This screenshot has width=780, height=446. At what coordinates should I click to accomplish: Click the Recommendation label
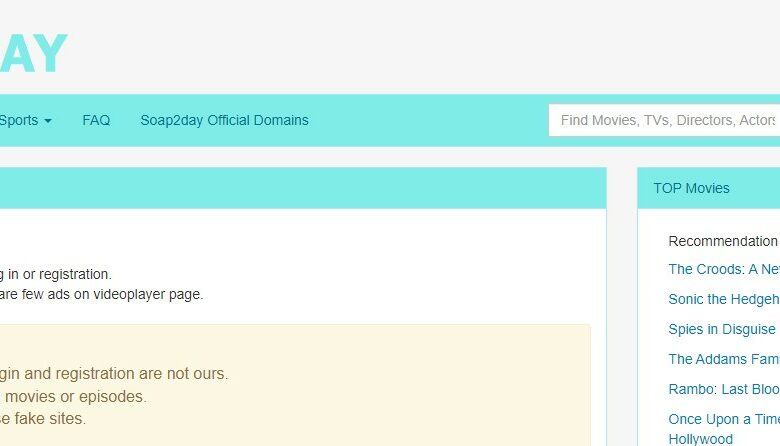[x=723, y=241]
